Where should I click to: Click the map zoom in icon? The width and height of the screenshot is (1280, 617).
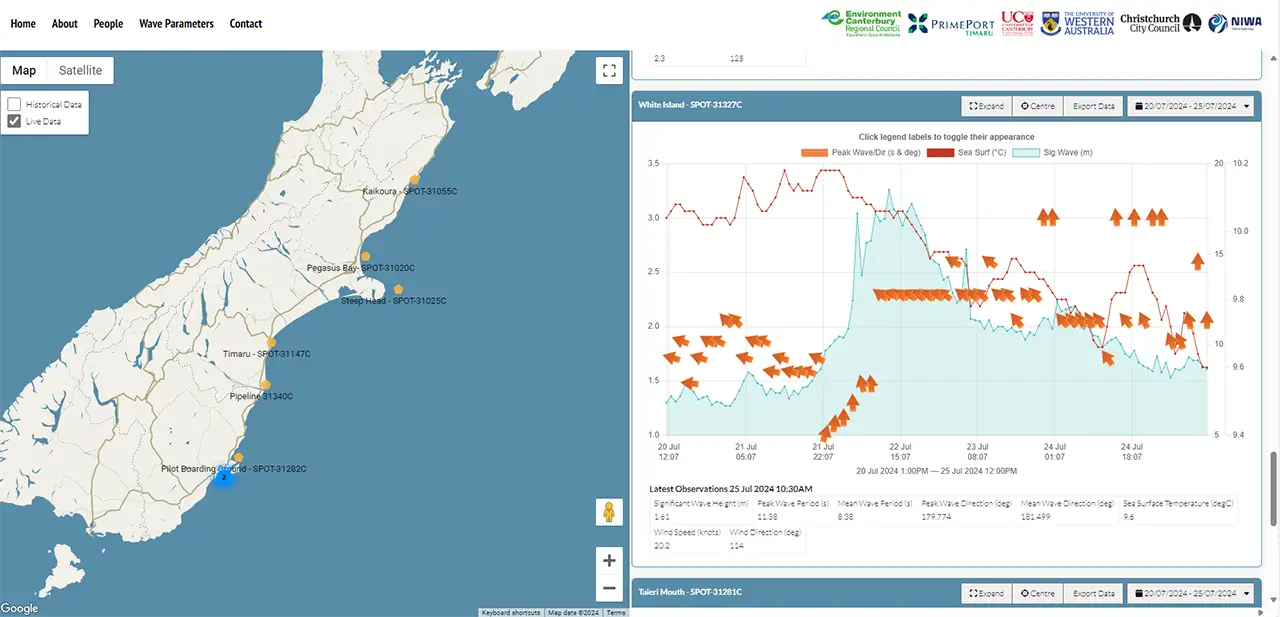(x=609, y=560)
